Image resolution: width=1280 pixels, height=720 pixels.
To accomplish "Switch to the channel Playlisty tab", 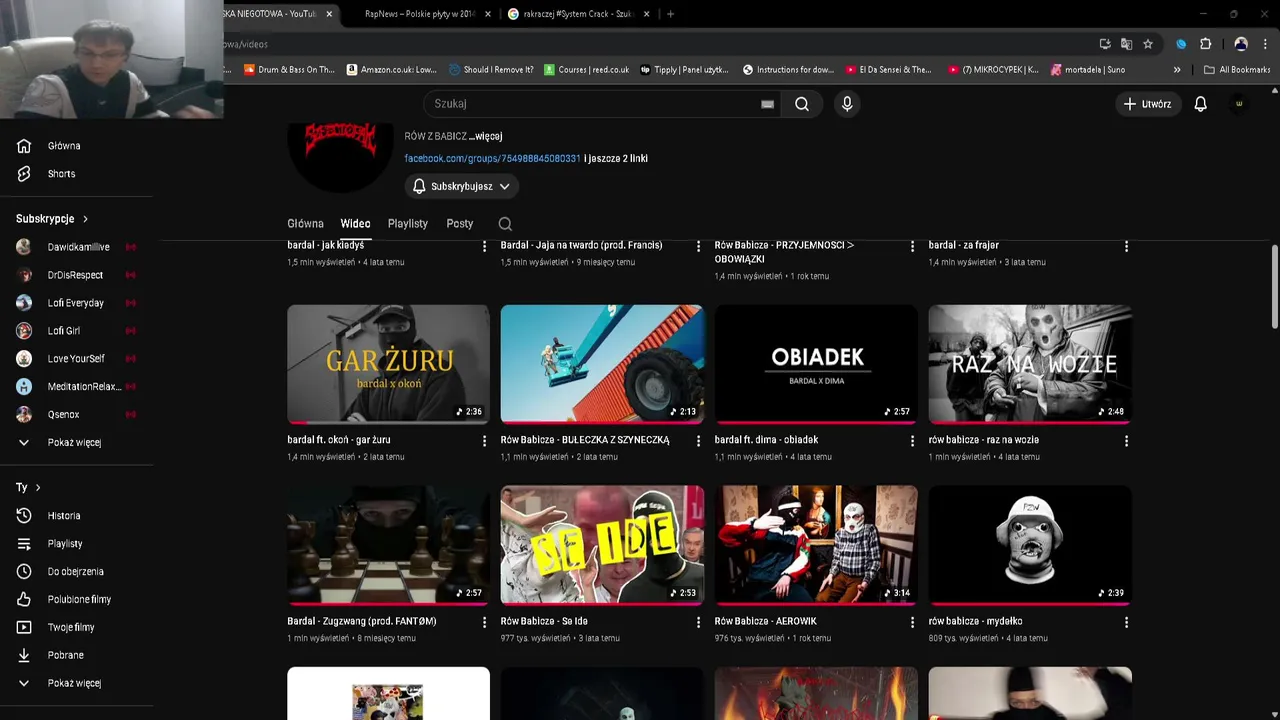I will click(408, 224).
